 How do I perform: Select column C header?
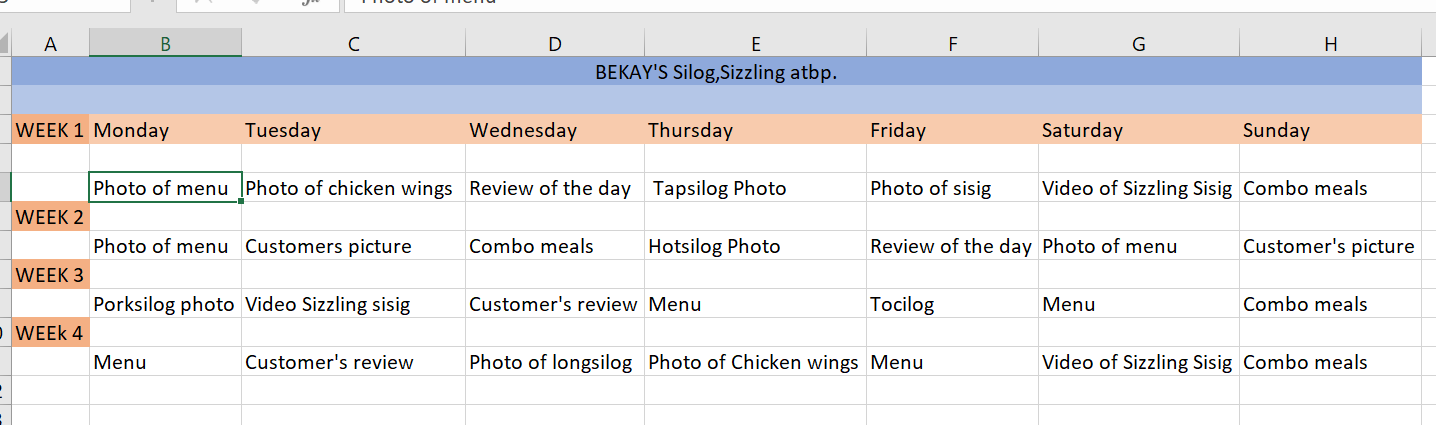coord(353,43)
